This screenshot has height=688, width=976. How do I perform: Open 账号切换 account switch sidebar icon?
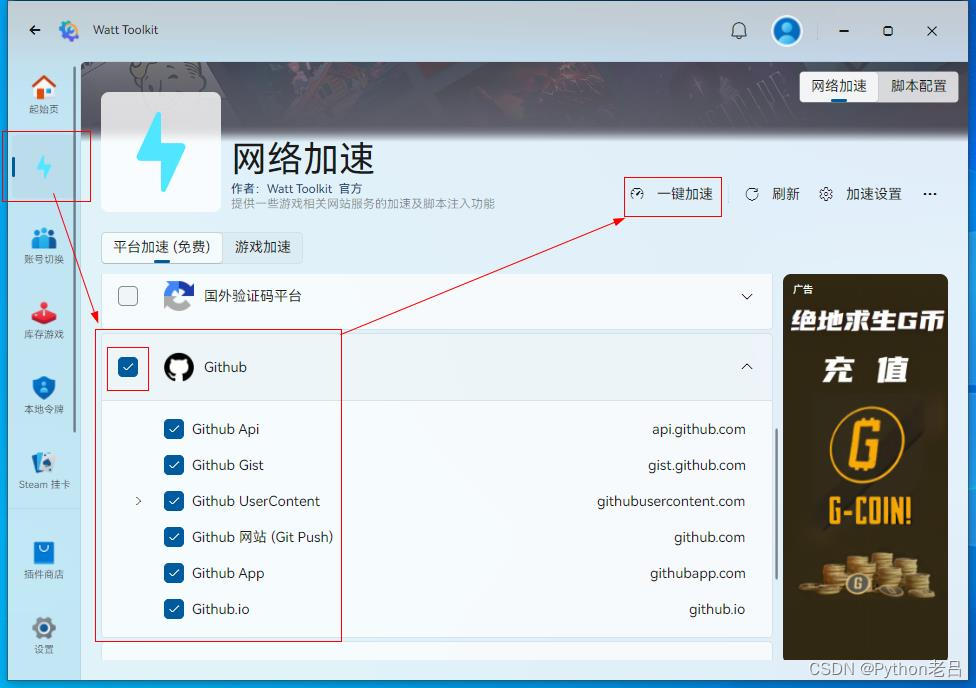click(x=44, y=245)
